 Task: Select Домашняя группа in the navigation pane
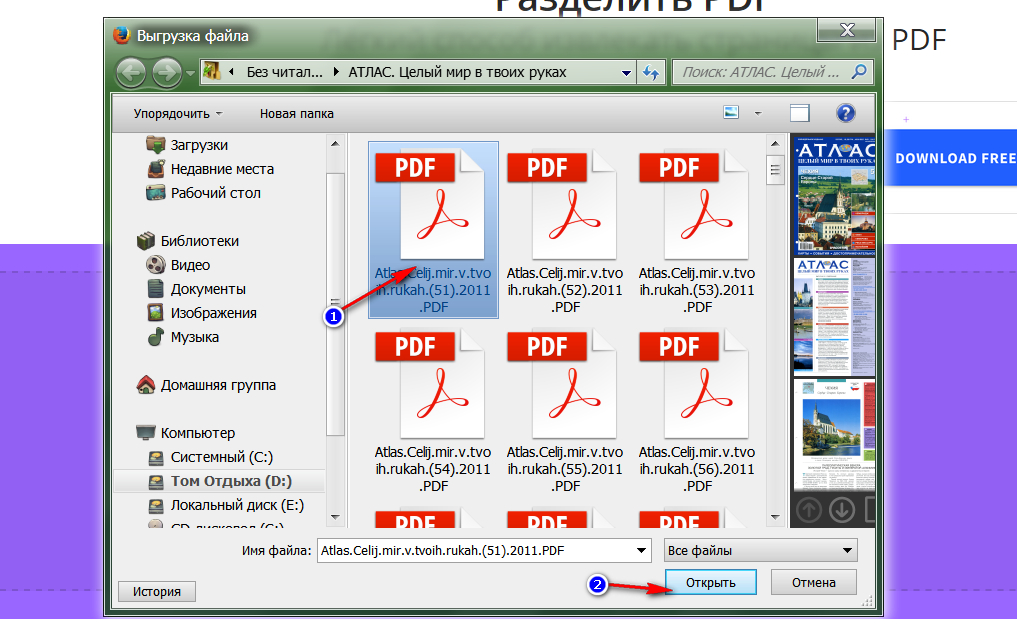click(x=206, y=385)
